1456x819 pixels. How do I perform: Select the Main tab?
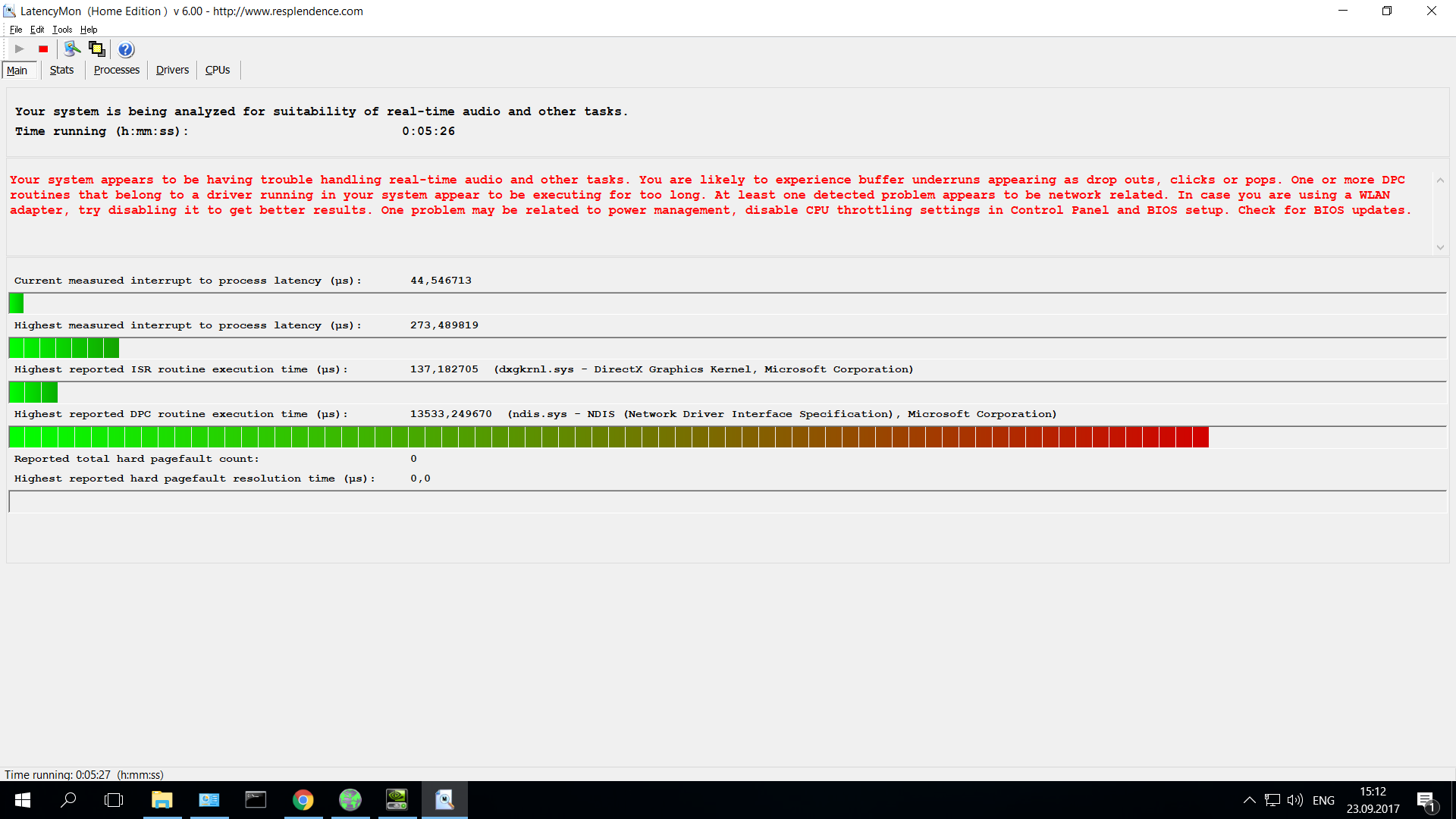point(17,71)
